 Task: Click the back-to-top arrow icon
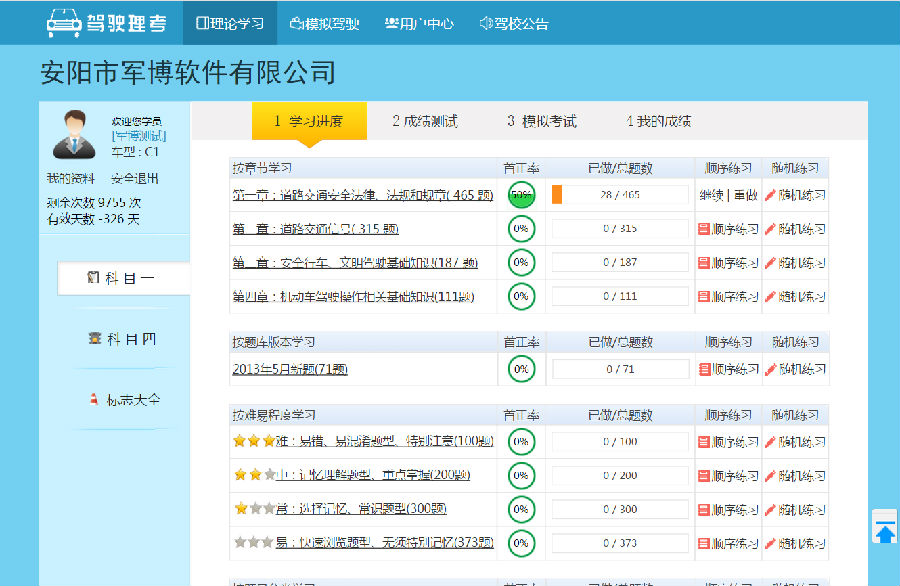point(885,527)
